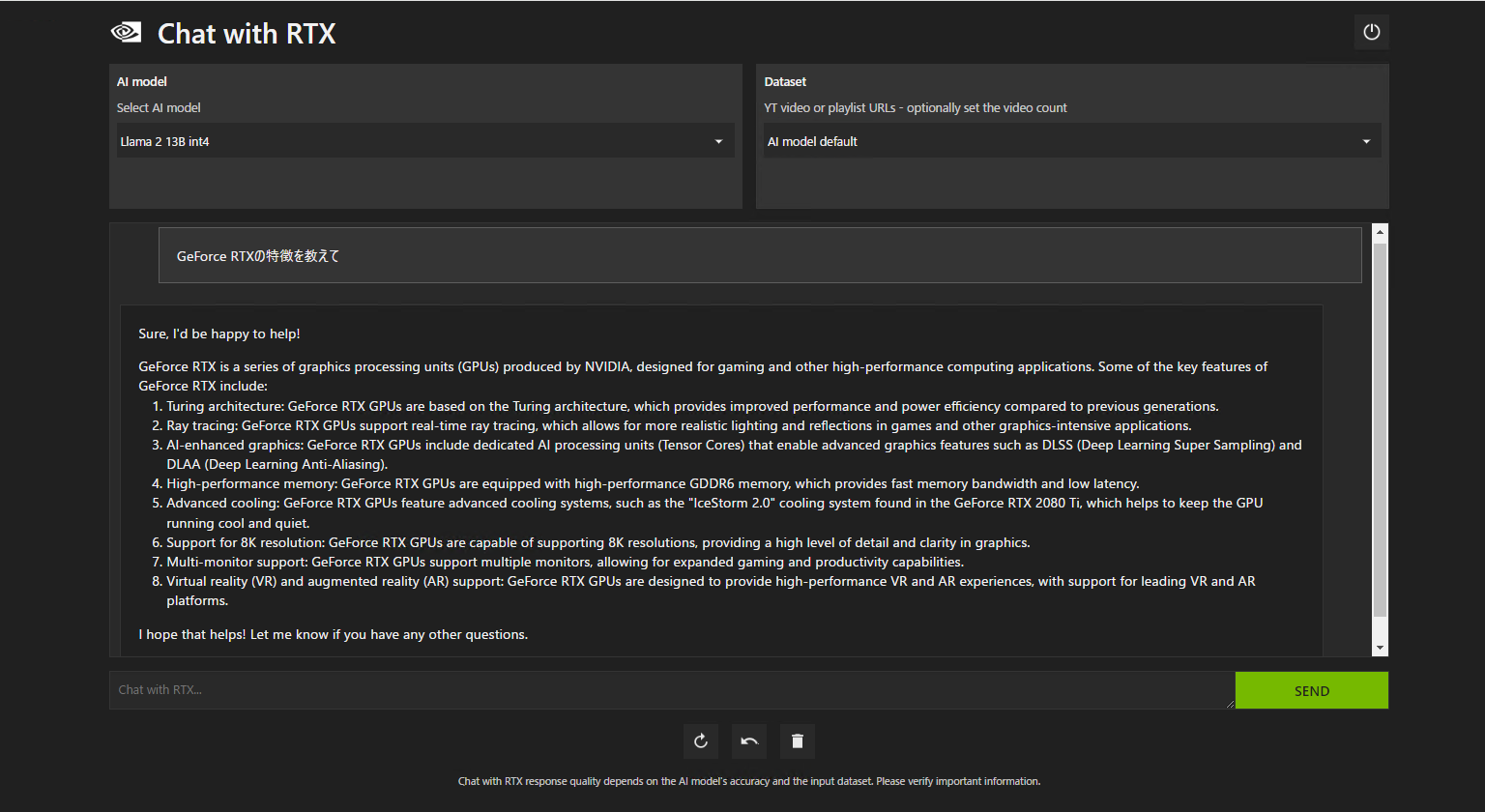Click the scrollbar up arrow icon

click(1380, 230)
